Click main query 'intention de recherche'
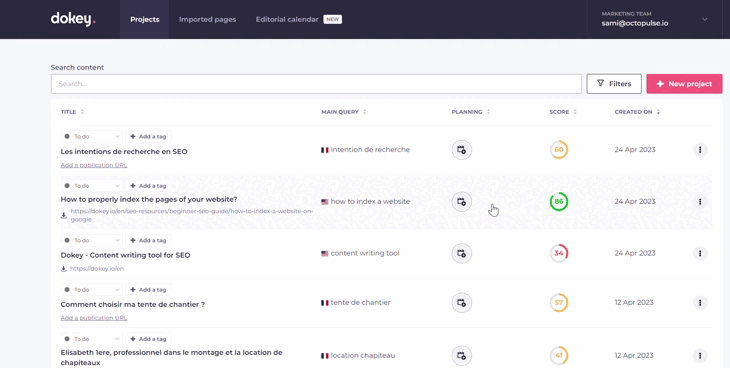The height and width of the screenshot is (368, 730). coord(370,150)
